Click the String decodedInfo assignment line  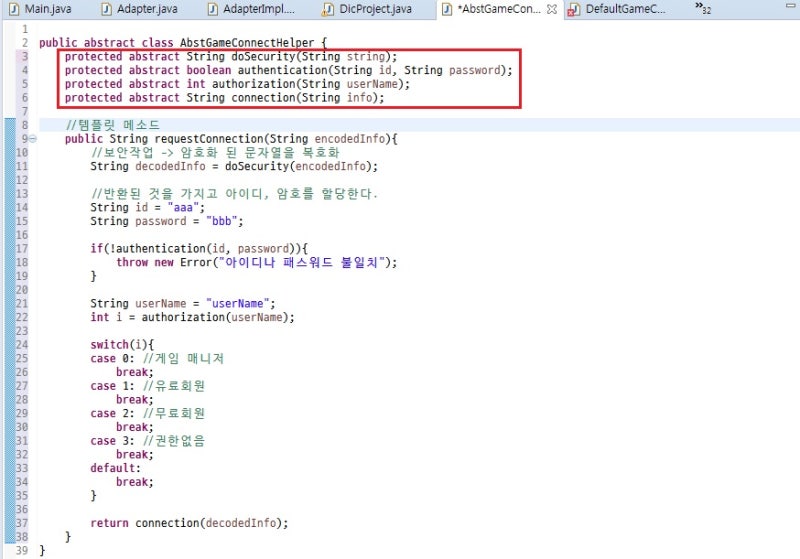[x=234, y=166]
